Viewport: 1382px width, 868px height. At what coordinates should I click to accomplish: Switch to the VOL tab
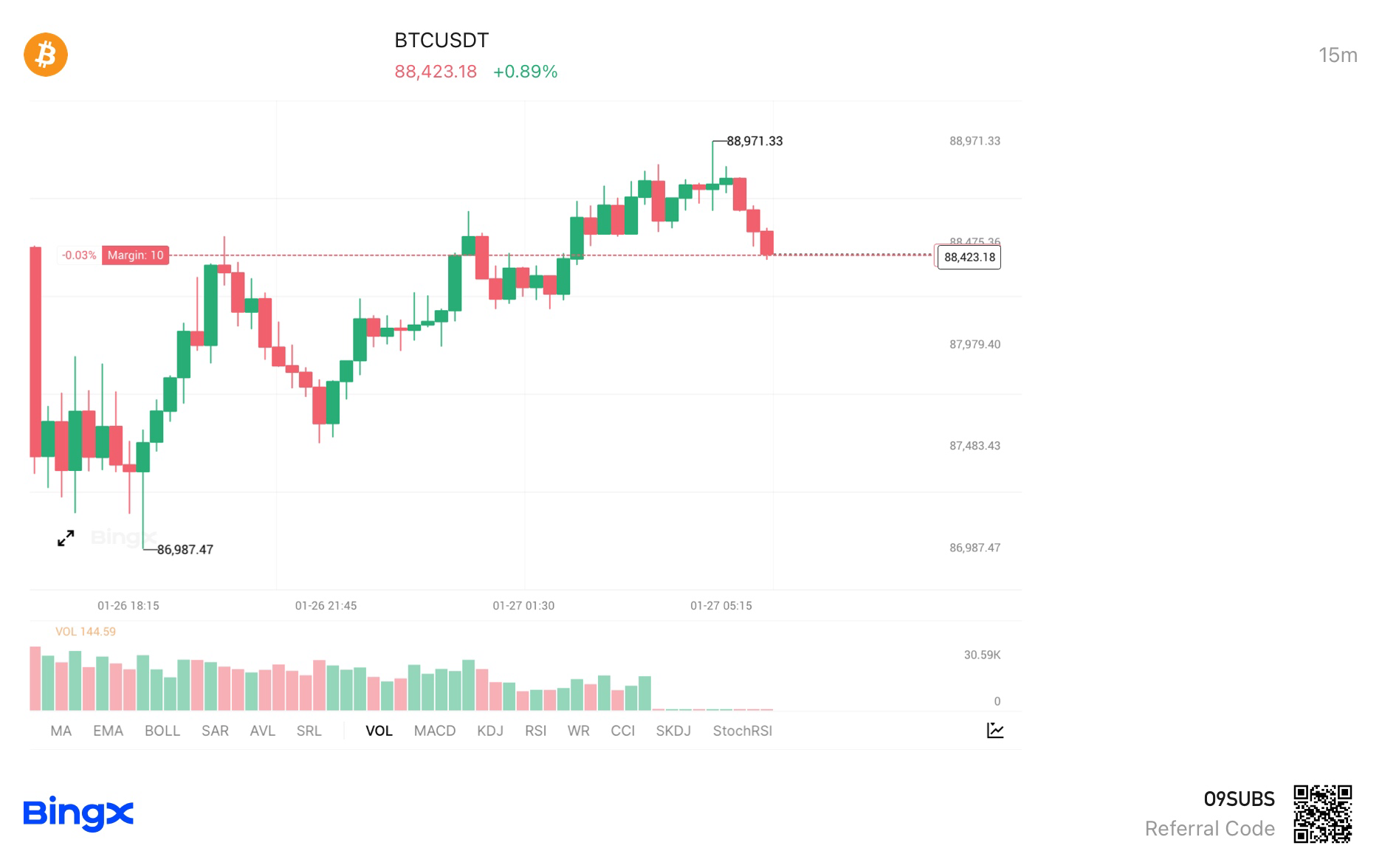point(379,731)
